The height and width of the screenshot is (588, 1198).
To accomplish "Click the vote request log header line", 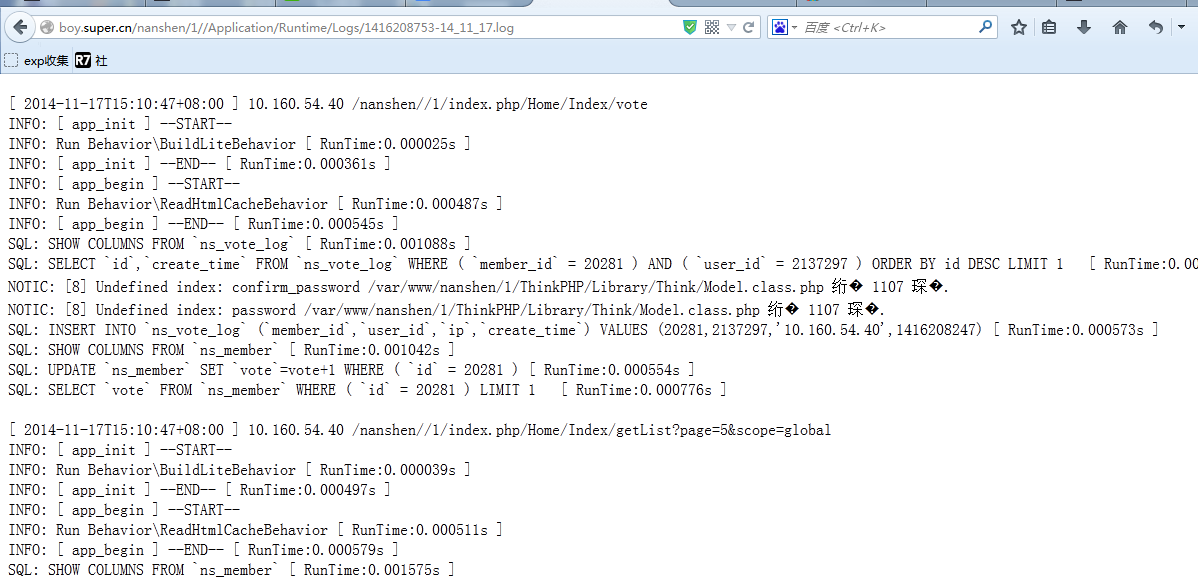I will coord(329,104).
